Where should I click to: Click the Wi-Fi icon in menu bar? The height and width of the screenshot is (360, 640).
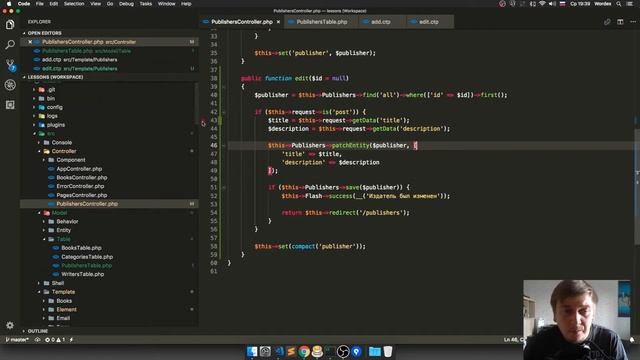tap(542, 4)
